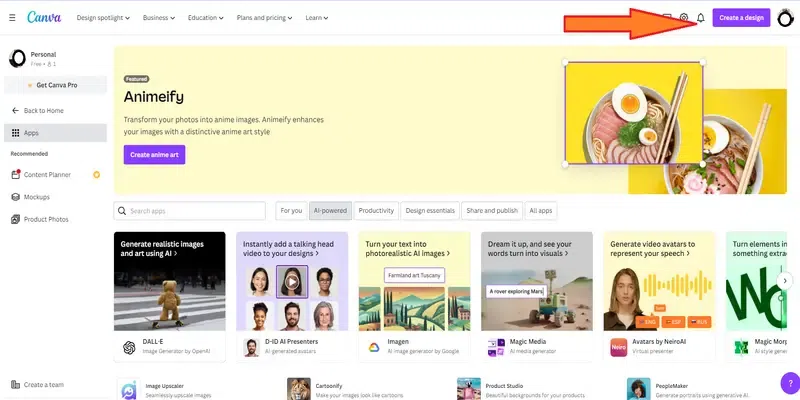The width and height of the screenshot is (800, 400).
Task: Expand the Plans and pricing menu
Action: (264, 18)
